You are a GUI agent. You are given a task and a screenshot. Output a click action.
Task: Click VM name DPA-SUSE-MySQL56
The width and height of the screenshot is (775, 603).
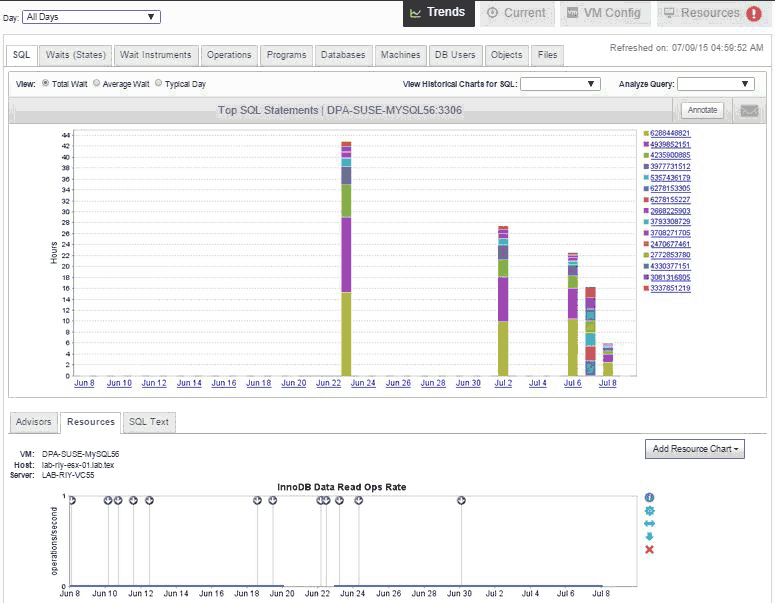(x=80, y=454)
